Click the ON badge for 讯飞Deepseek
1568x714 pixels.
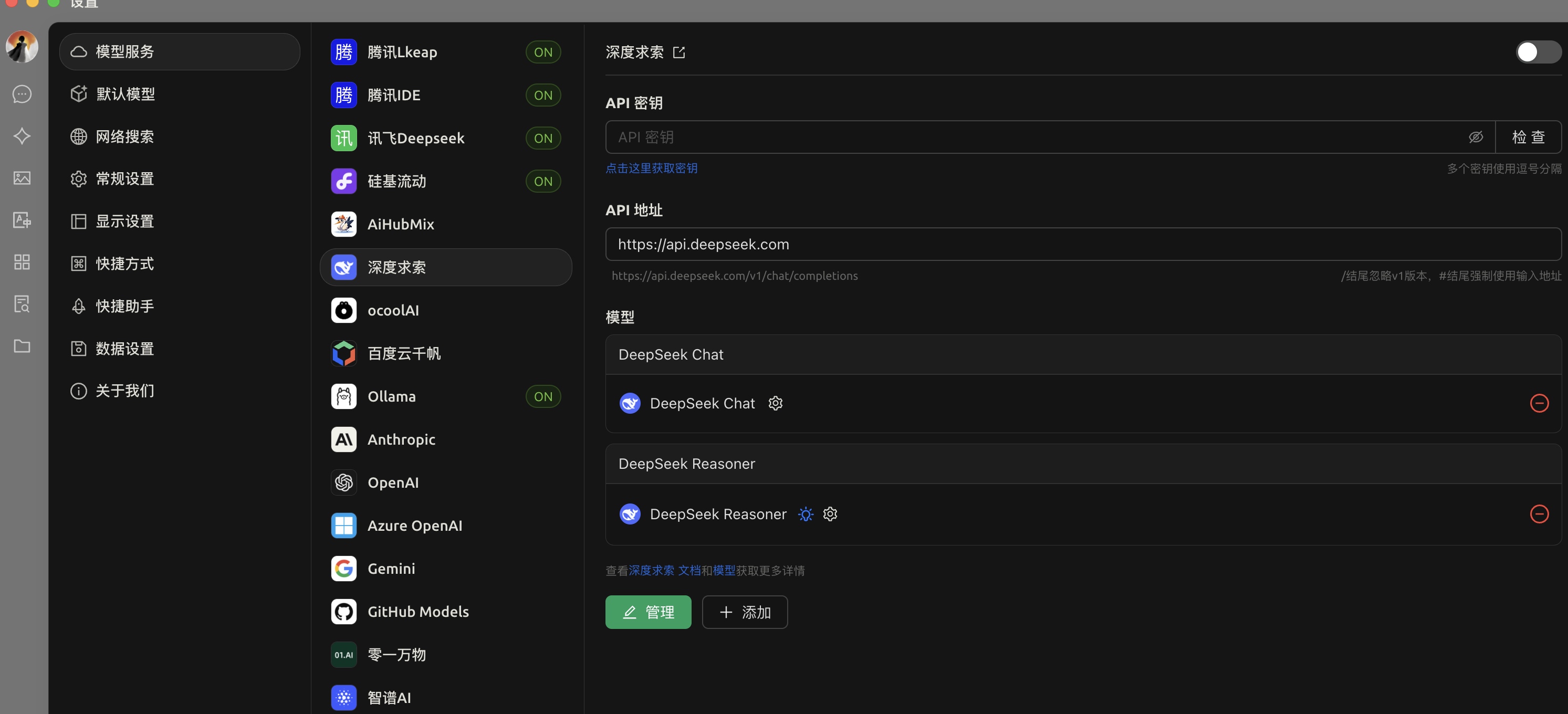tap(543, 138)
